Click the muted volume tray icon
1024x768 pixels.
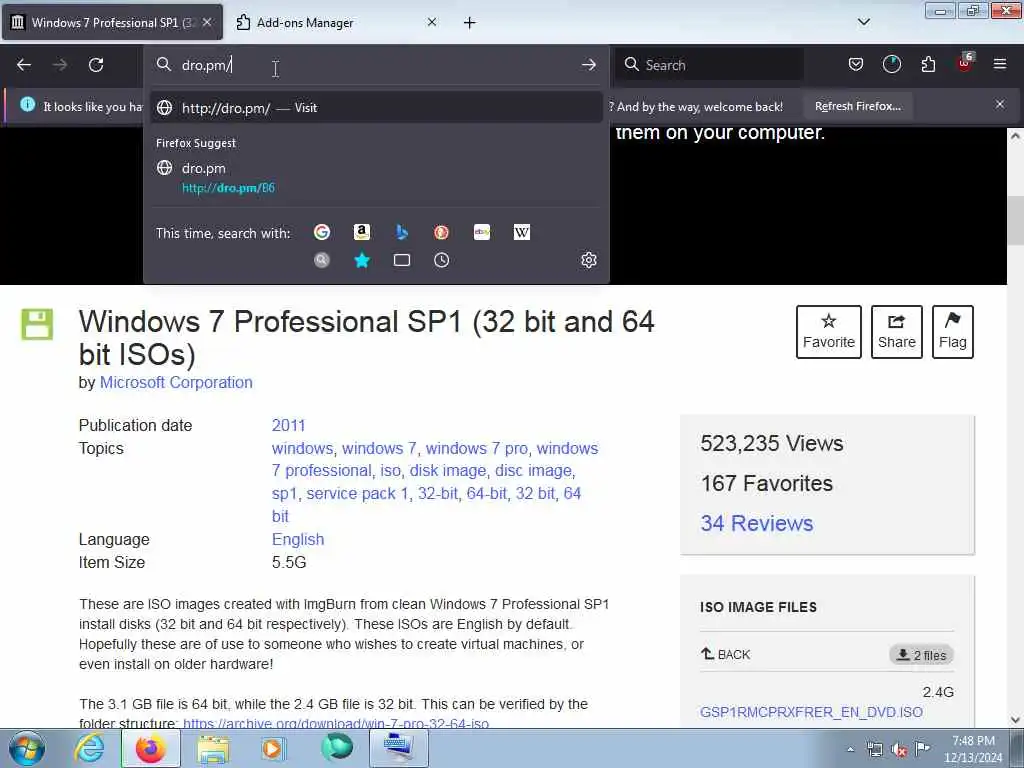899,750
